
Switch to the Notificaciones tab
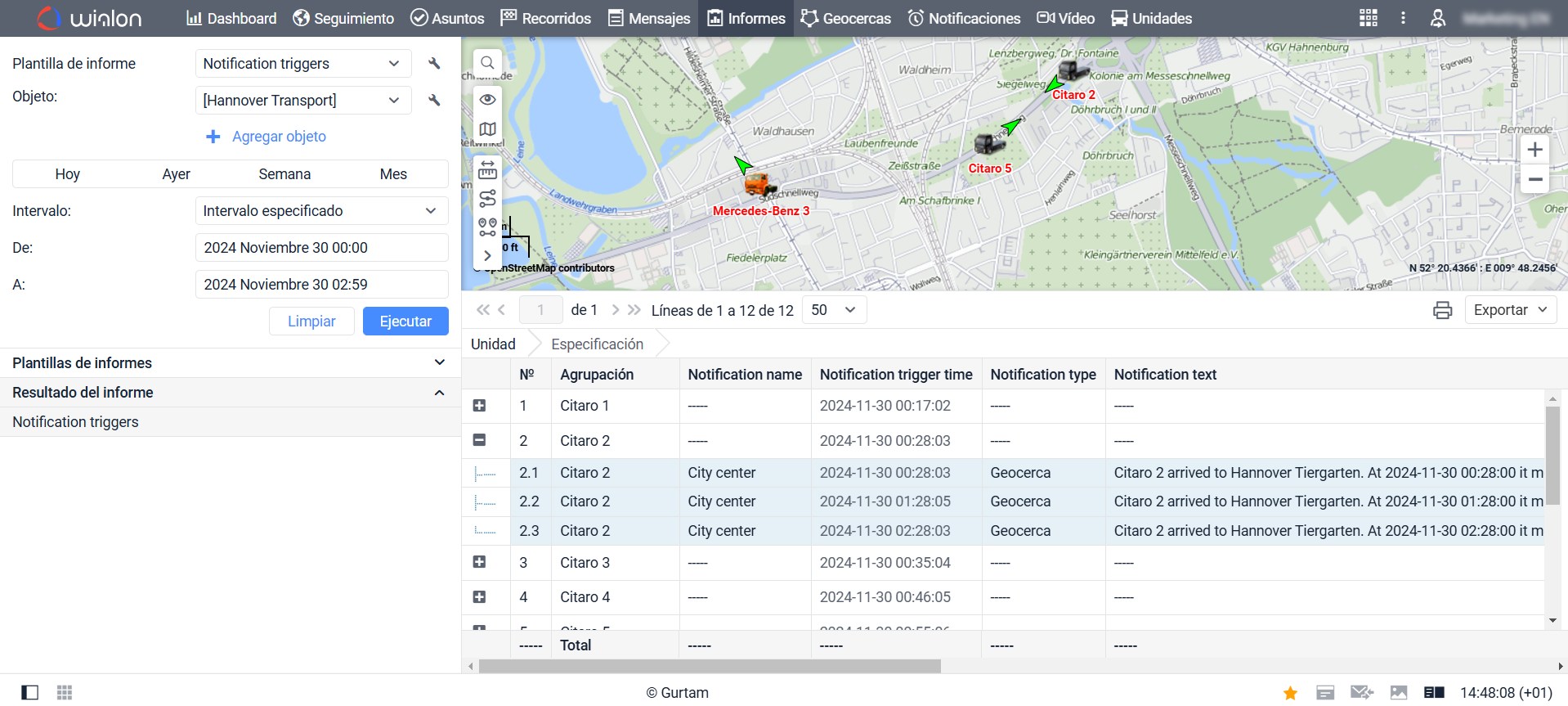pos(964,18)
